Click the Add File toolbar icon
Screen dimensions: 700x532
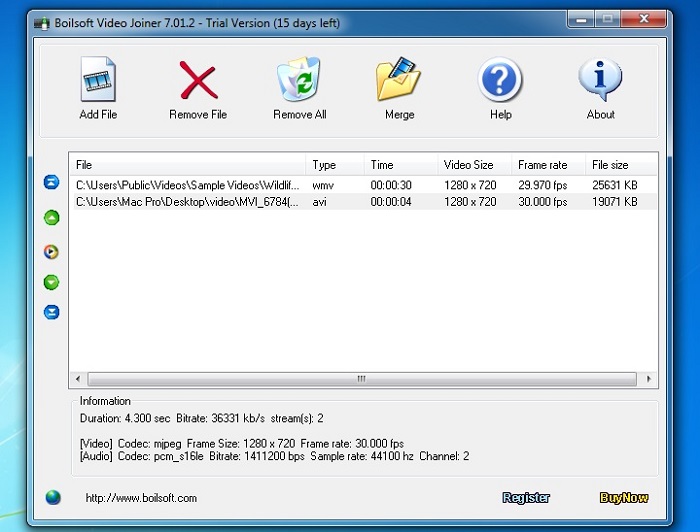(98, 80)
